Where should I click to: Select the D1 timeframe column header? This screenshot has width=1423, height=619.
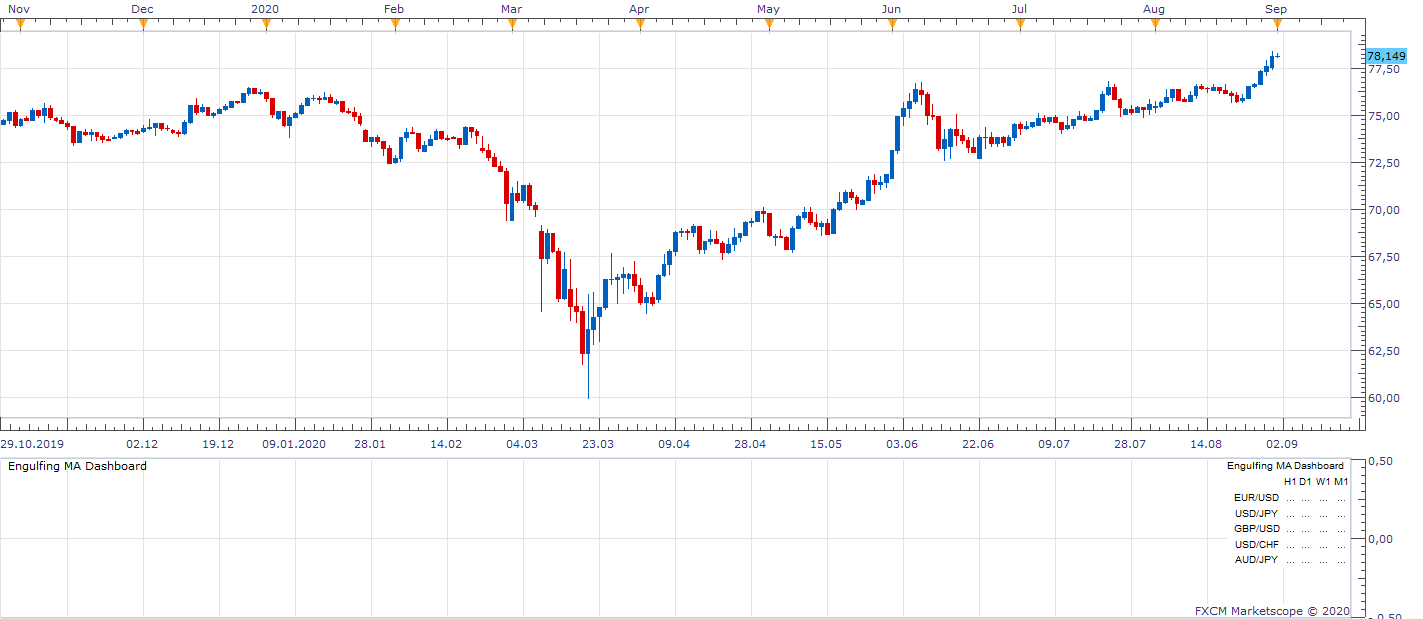pos(1305,482)
